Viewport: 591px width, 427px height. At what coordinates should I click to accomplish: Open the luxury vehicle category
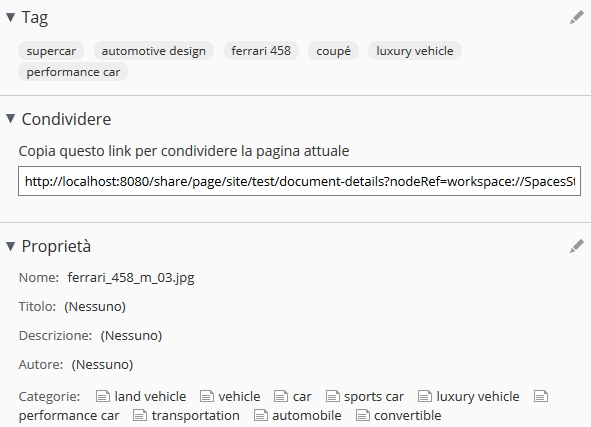coord(478,396)
